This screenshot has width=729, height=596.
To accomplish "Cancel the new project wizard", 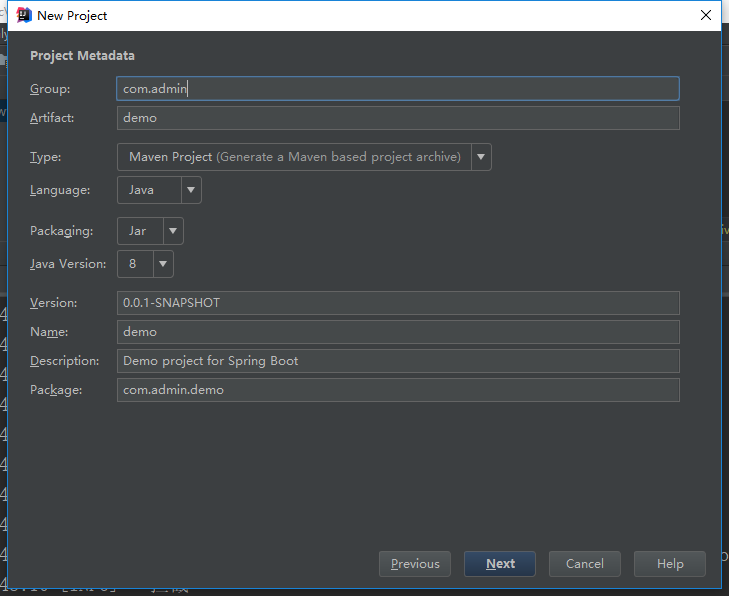I will pyautogui.click(x=585, y=564).
